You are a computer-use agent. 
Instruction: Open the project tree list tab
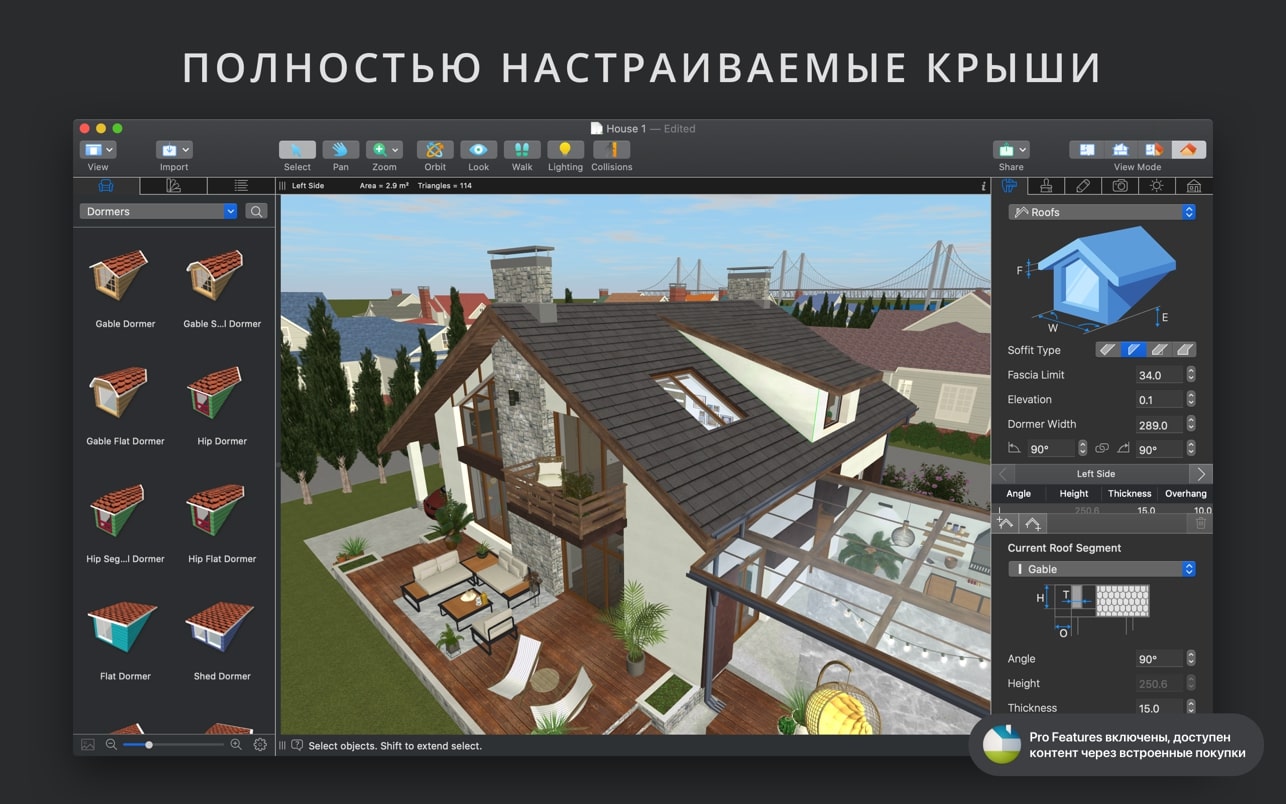point(241,186)
